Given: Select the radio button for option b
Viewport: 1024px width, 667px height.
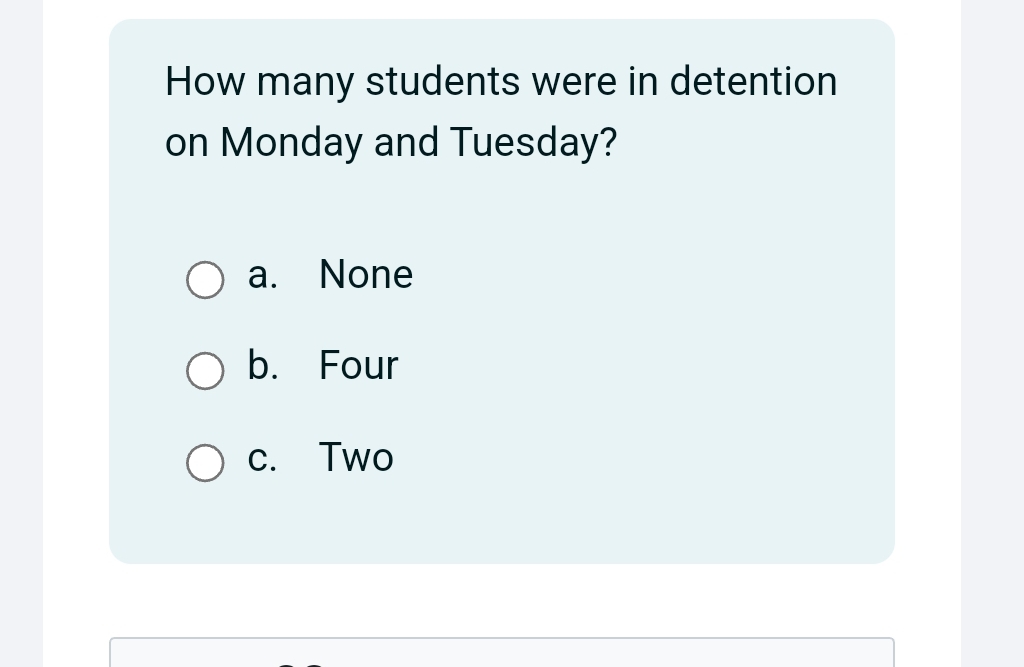Looking at the screenshot, I should (x=205, y=371).
